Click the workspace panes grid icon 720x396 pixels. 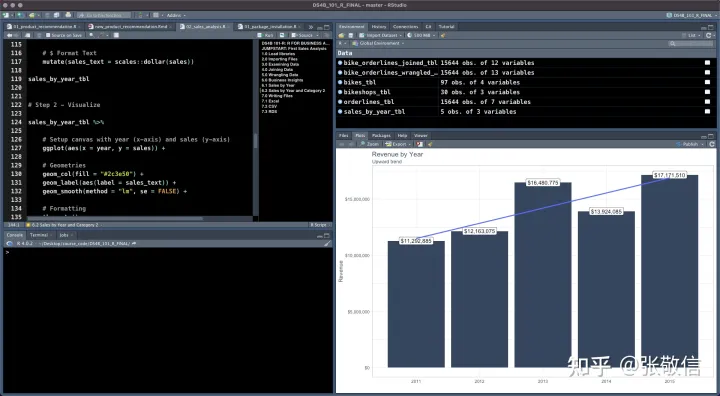point(156,15)
